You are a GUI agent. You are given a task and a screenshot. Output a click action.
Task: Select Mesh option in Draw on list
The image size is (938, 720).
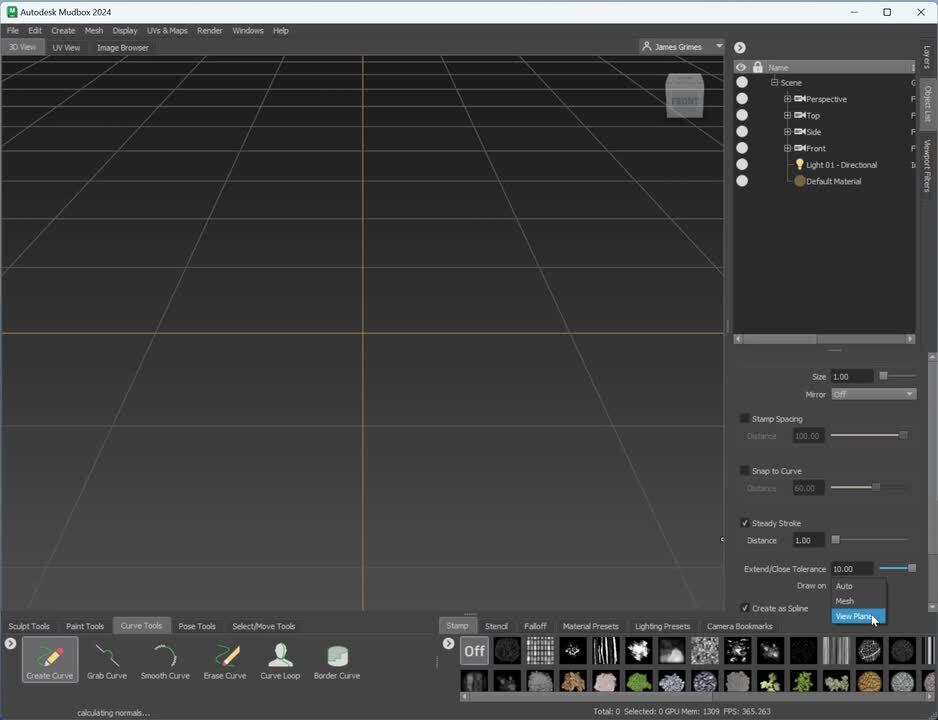(x=845, y=601)
